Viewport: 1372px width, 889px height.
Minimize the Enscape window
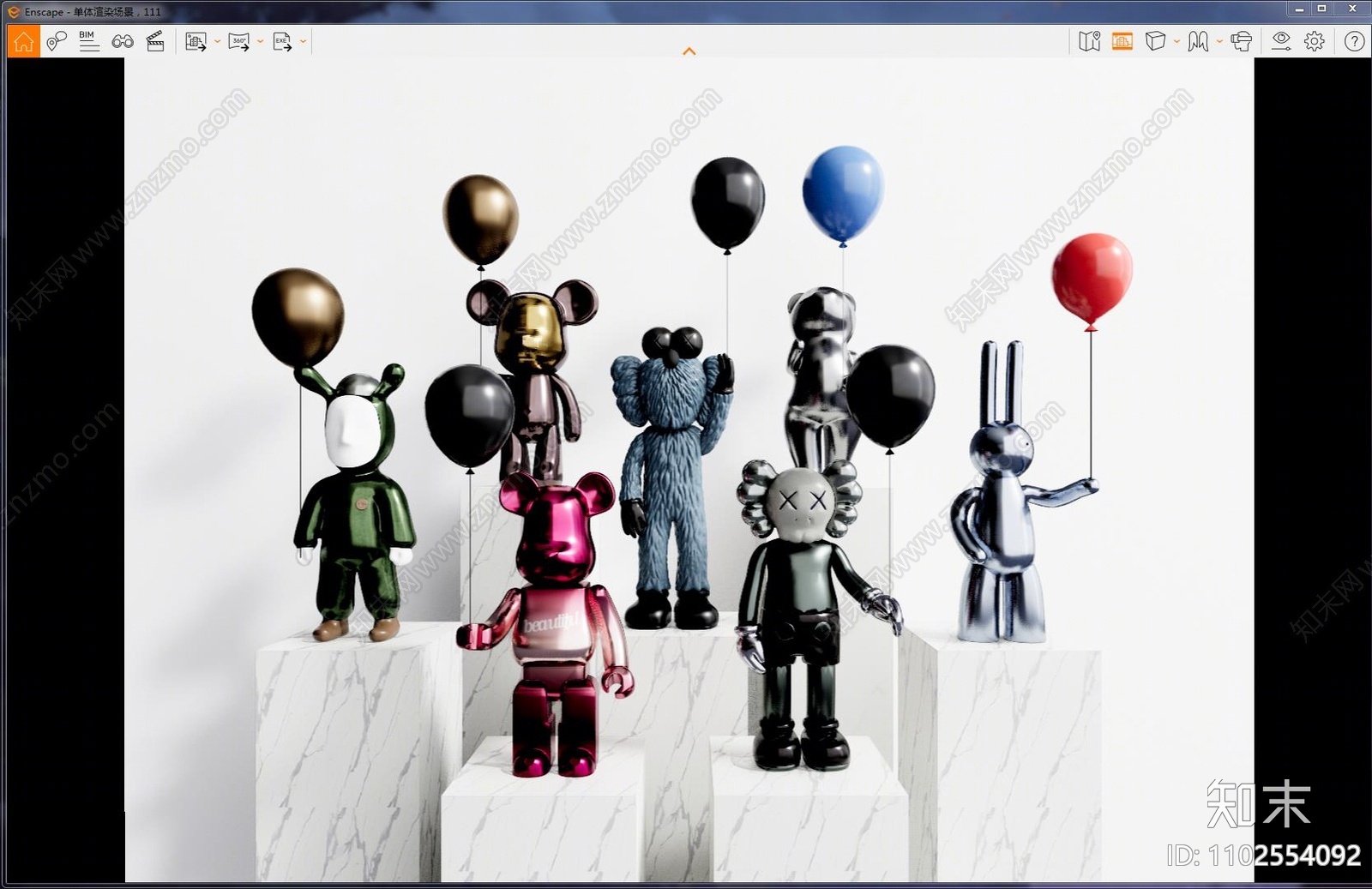point(1299,9)
